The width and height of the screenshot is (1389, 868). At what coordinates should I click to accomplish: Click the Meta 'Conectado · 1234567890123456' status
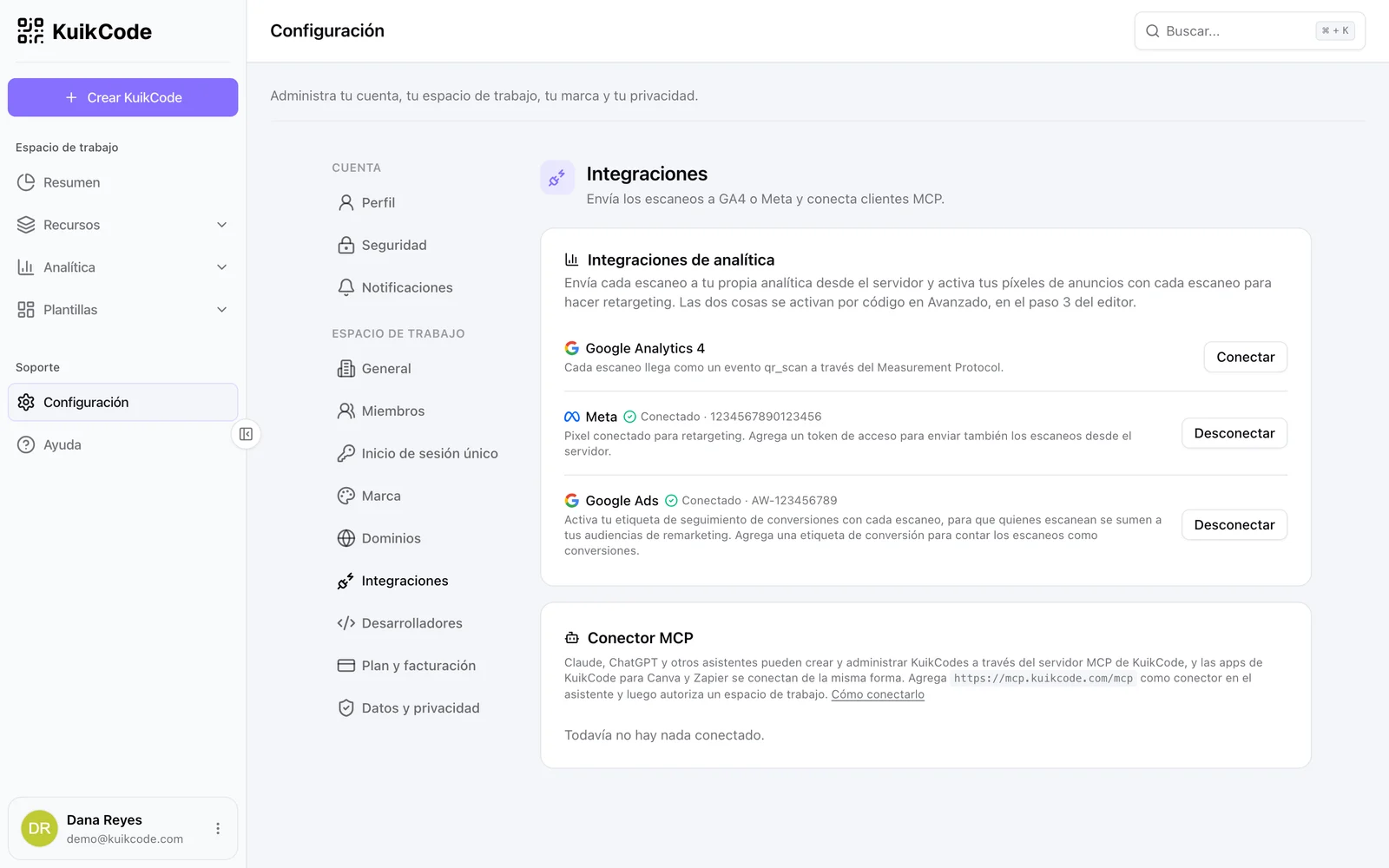point(722,417)
